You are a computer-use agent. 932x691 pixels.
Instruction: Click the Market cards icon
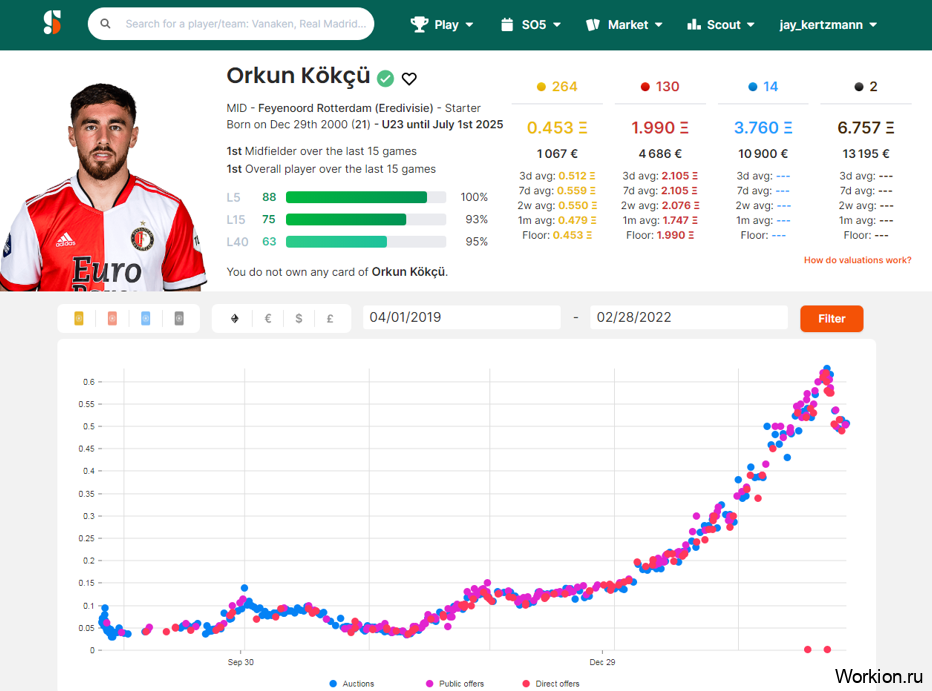click(x=593, y=24)
